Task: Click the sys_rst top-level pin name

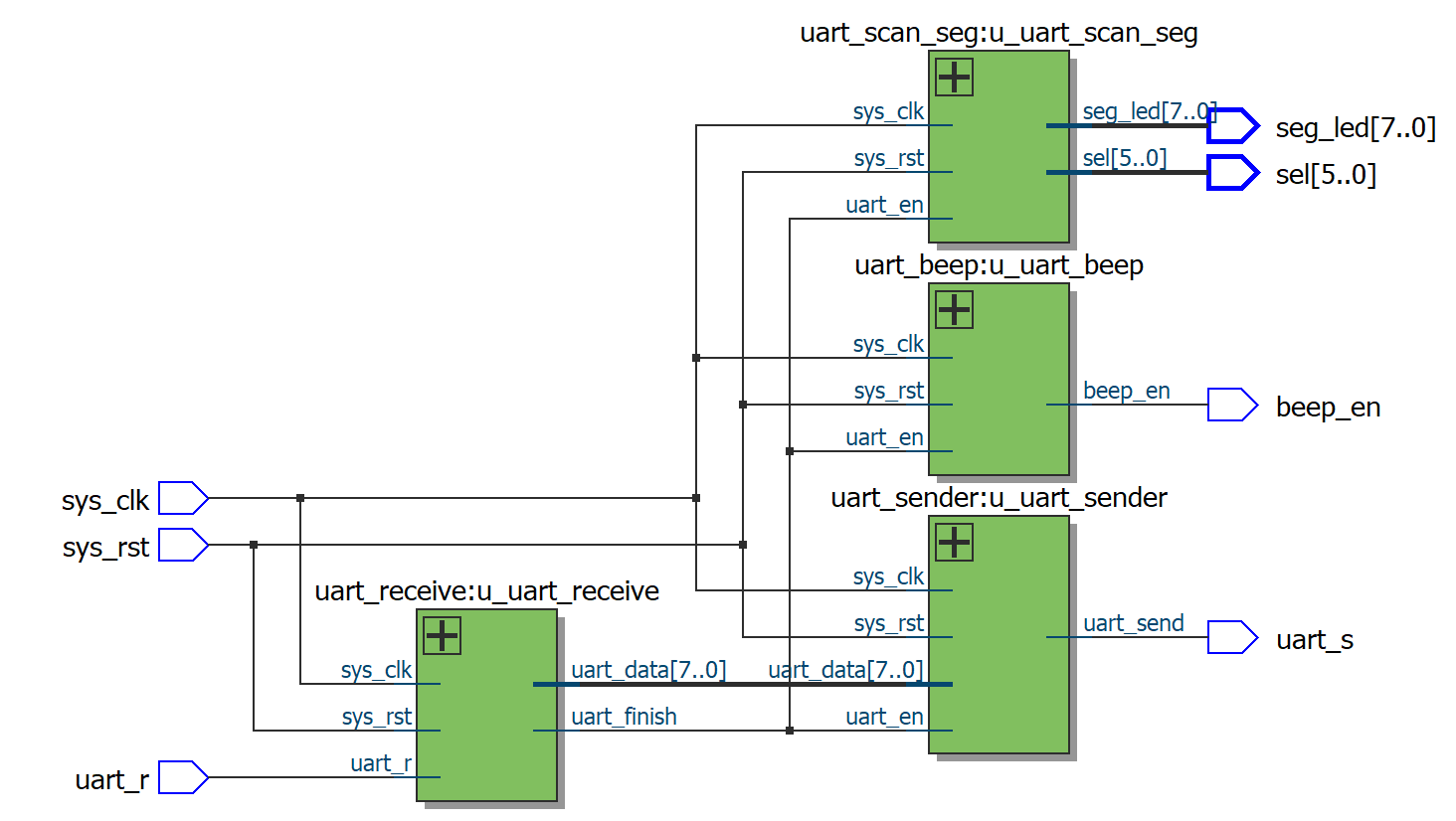Action: point(105,547)
